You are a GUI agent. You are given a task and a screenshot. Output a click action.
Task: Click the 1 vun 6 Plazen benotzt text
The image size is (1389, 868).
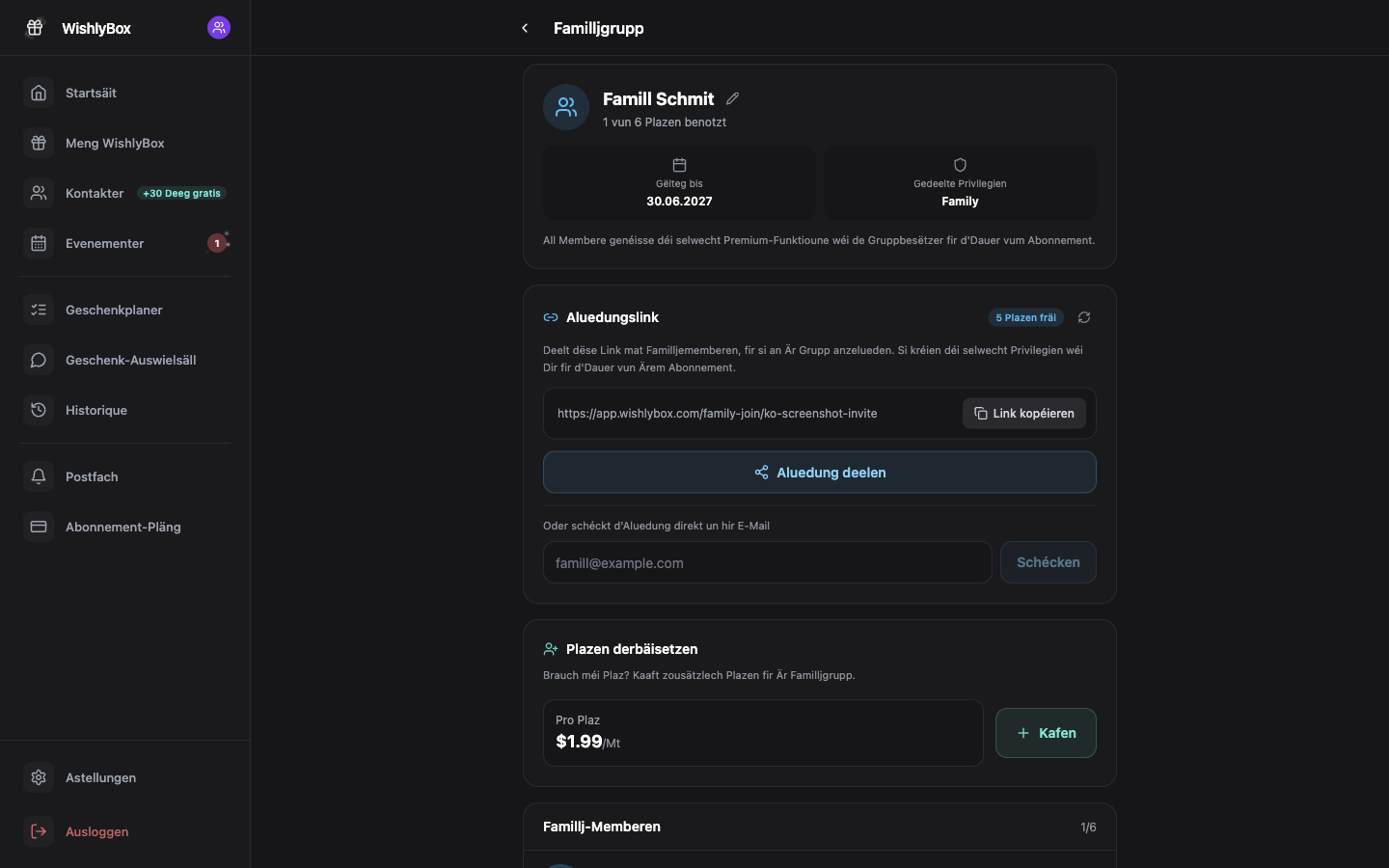click(665, 122)
